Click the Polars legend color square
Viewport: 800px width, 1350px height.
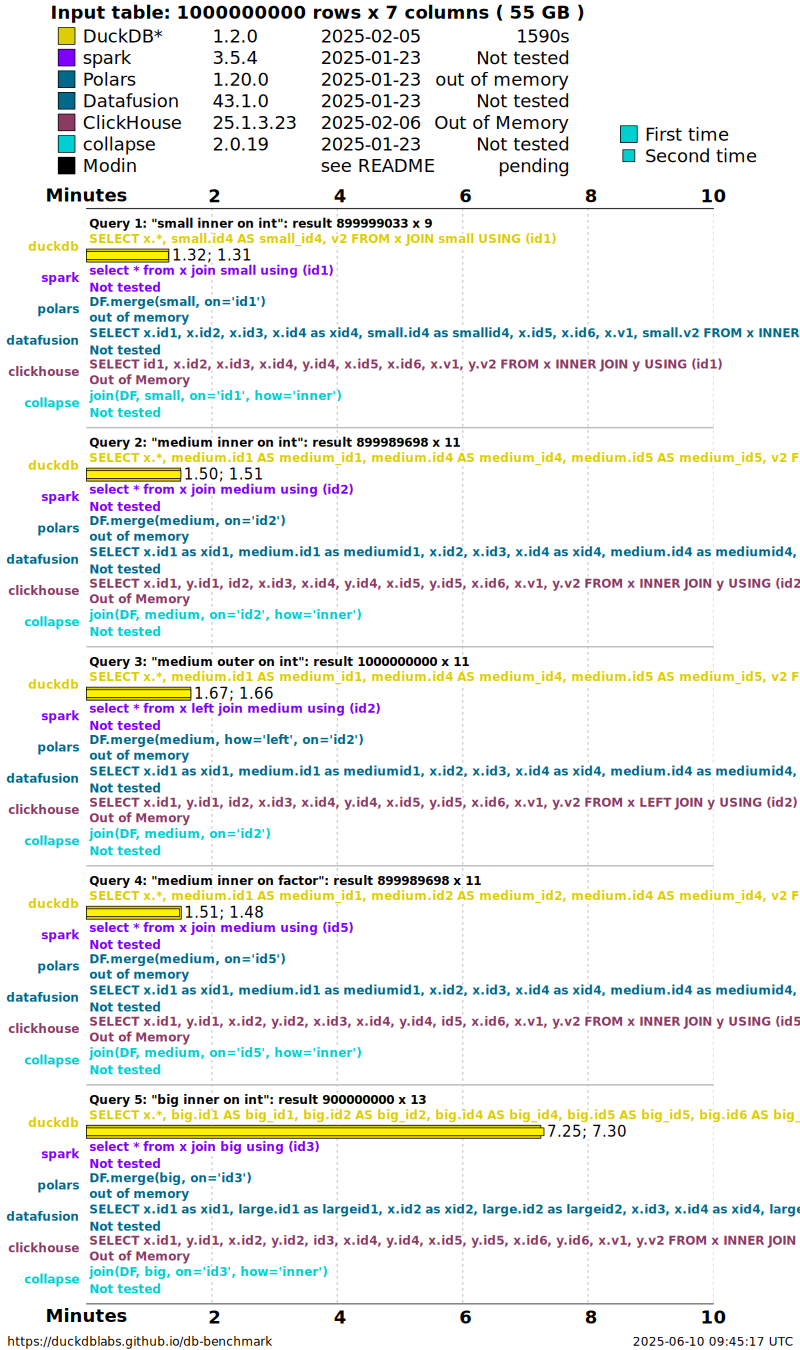(67, 79)
